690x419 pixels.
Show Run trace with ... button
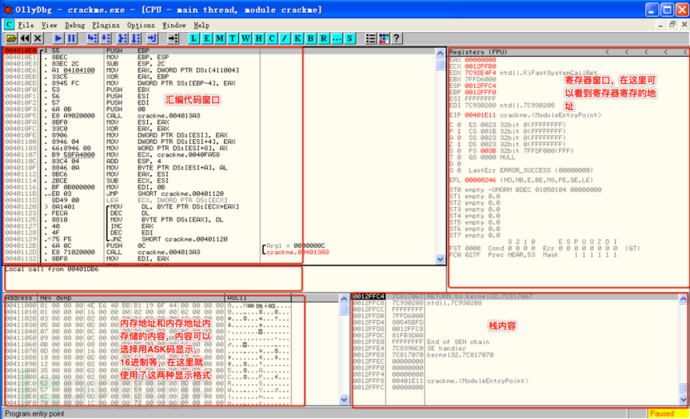(x=337, y=38)
